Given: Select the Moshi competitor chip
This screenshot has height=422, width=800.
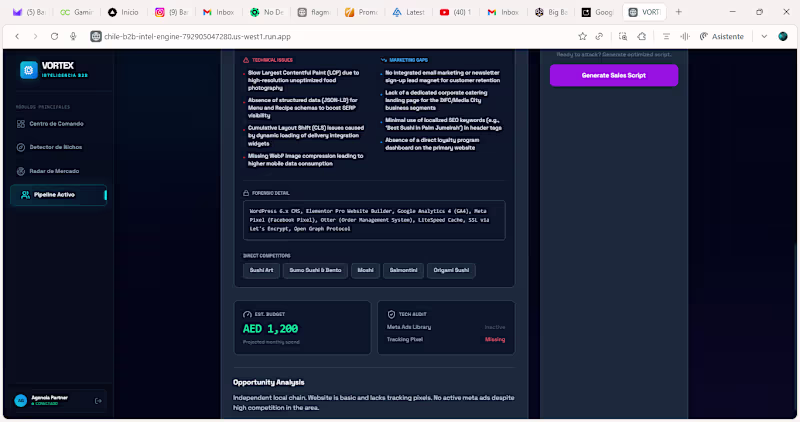Looking at the screenshot, I should (365, 270).
